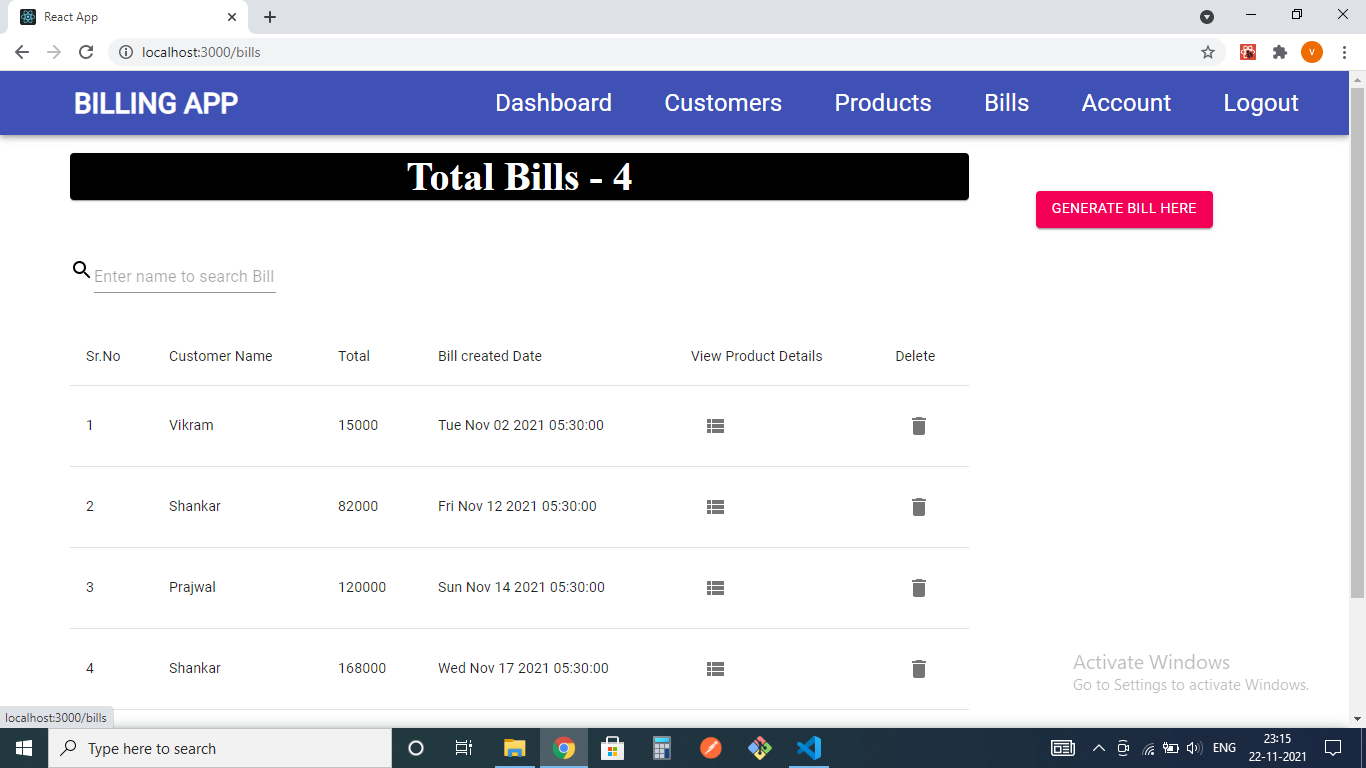Screen dimensions: 1366x768
Task: Open the Customers page
Action: [x=722, y=102]
